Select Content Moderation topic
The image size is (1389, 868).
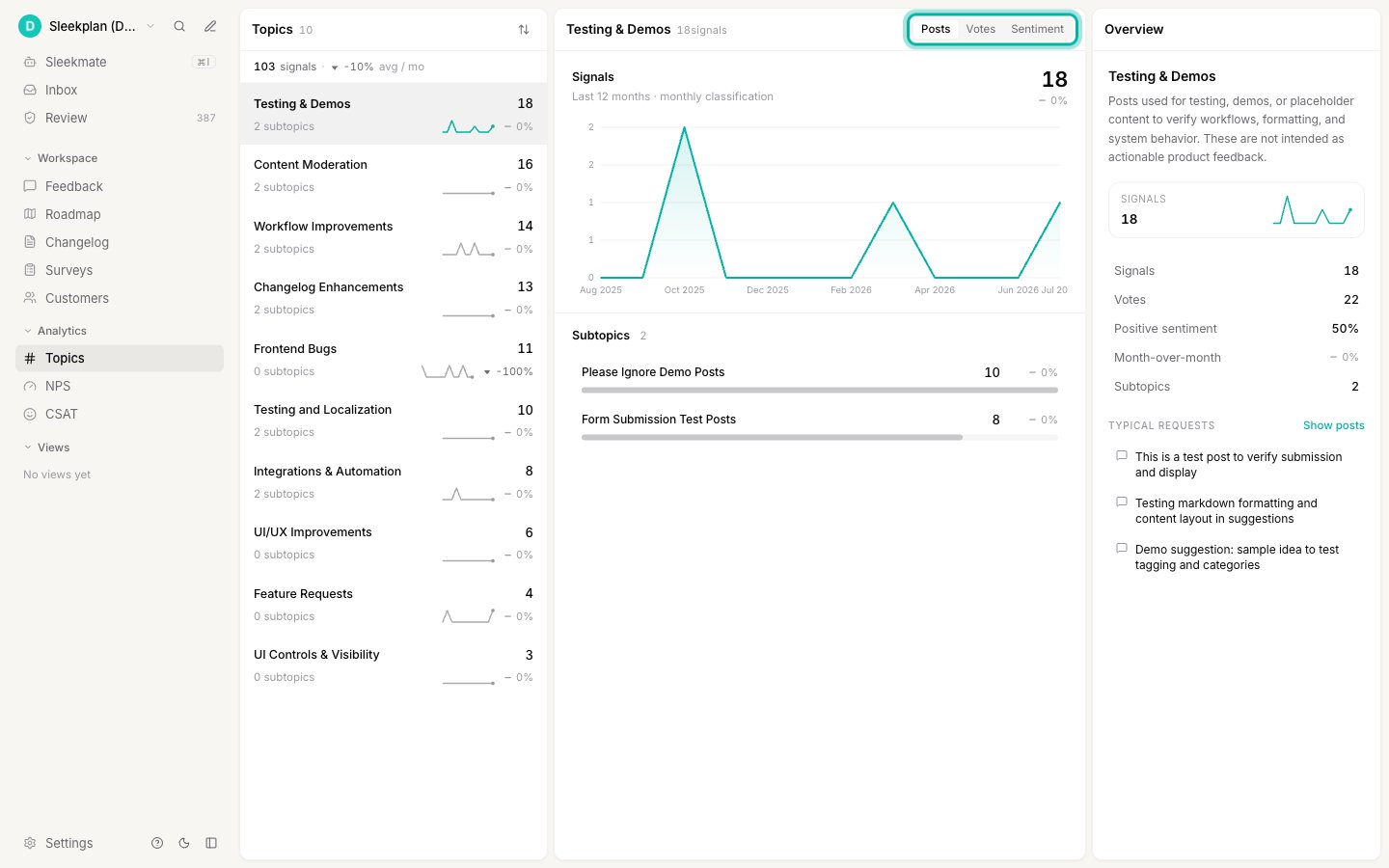[x=394, y=176]
